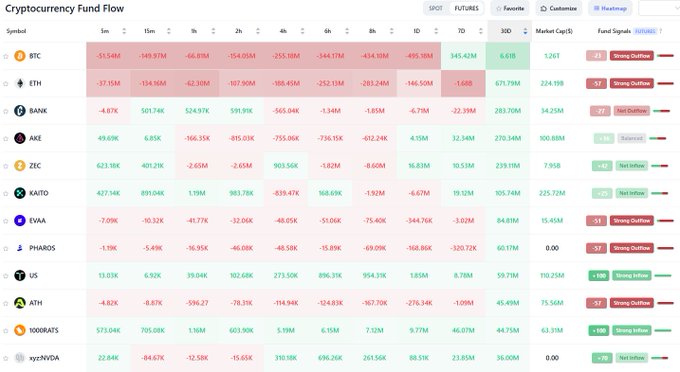Sort by the 5m column arrows
This screenshot has width=680, height=372.
tap(124, 31)
